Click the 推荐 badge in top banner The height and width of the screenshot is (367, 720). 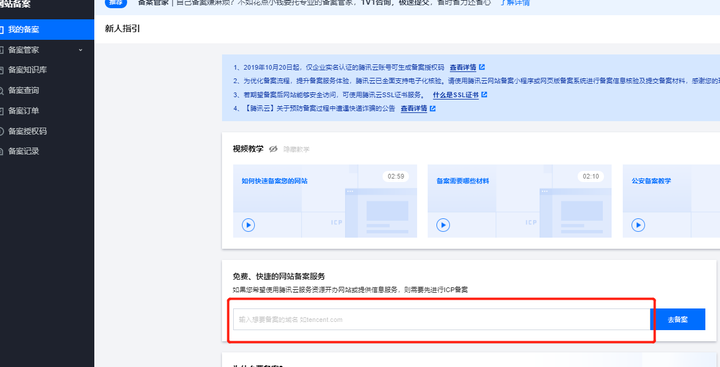click(116, 3)
